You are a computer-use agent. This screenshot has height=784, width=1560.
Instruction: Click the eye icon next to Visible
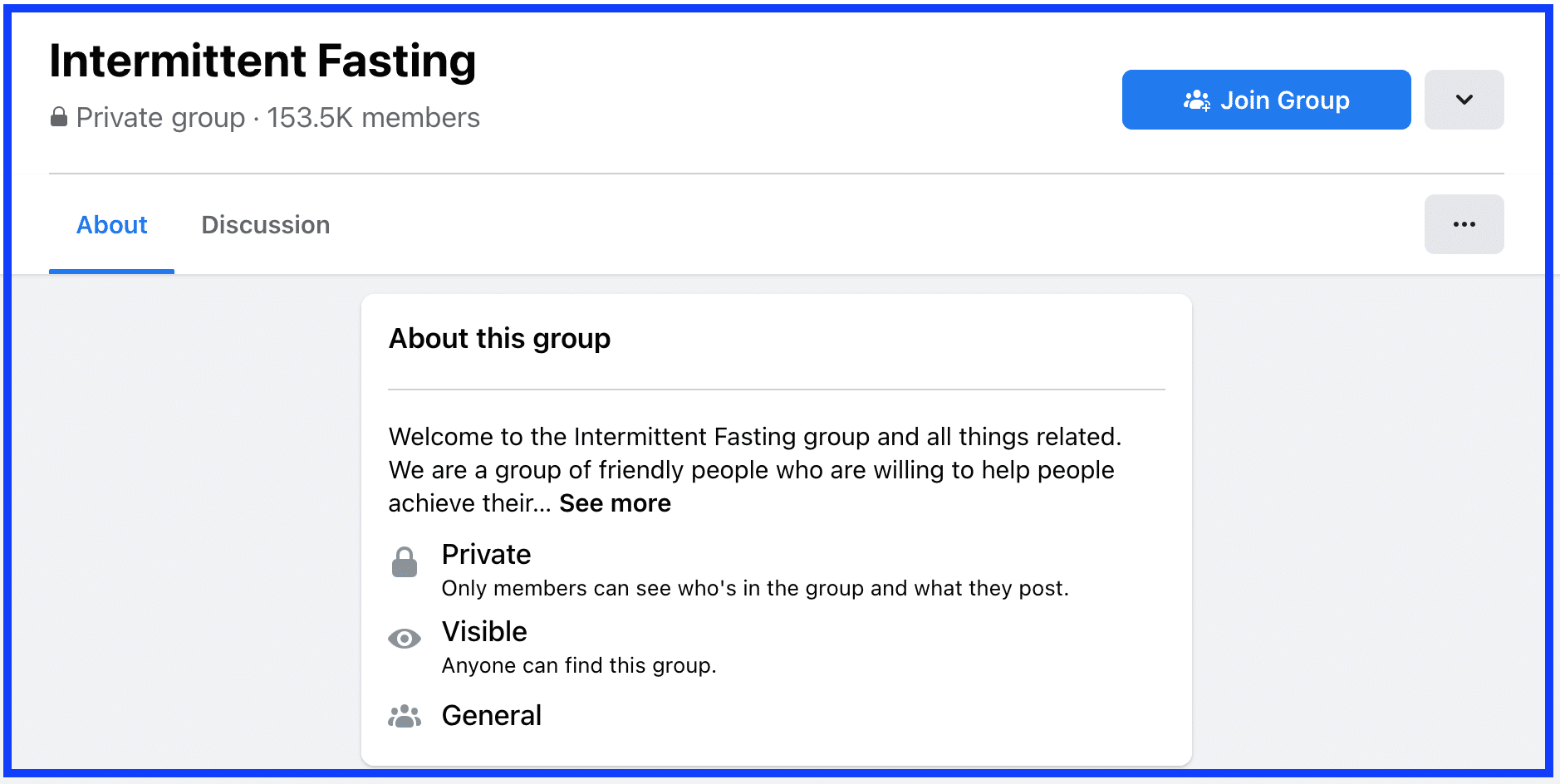tap(405, 639)
